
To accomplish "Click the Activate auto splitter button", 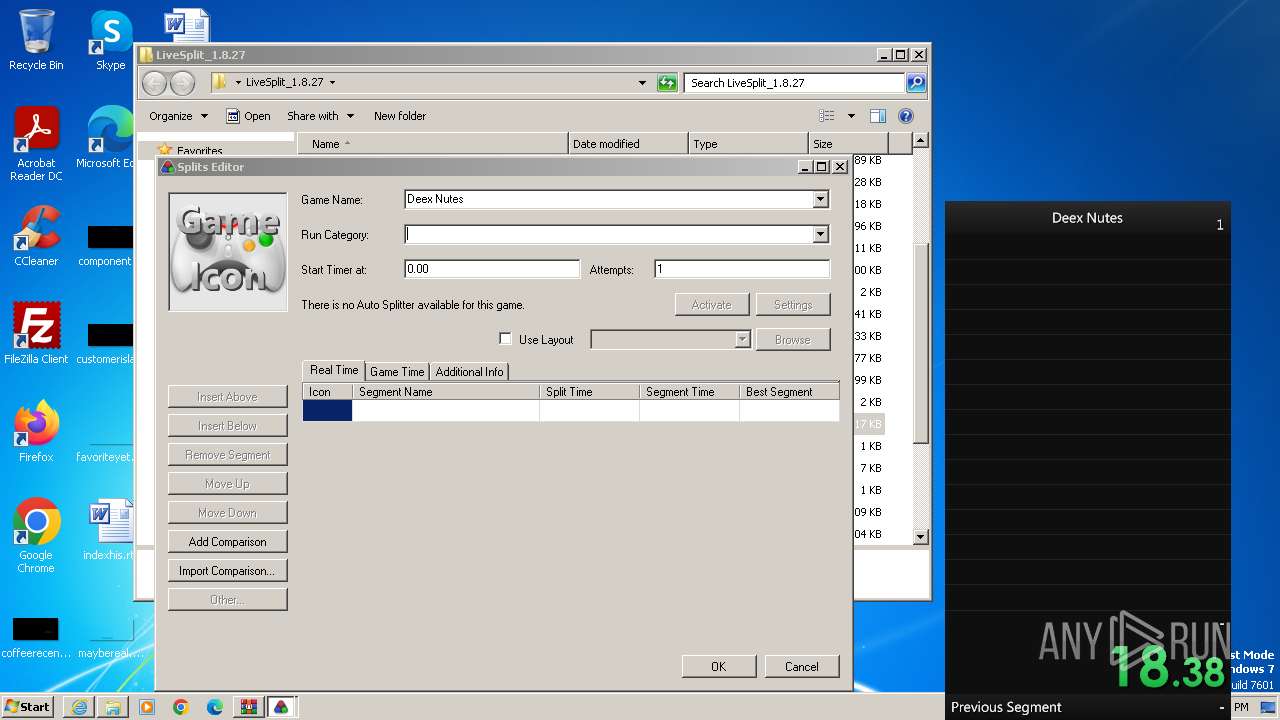I will point(712,305).
